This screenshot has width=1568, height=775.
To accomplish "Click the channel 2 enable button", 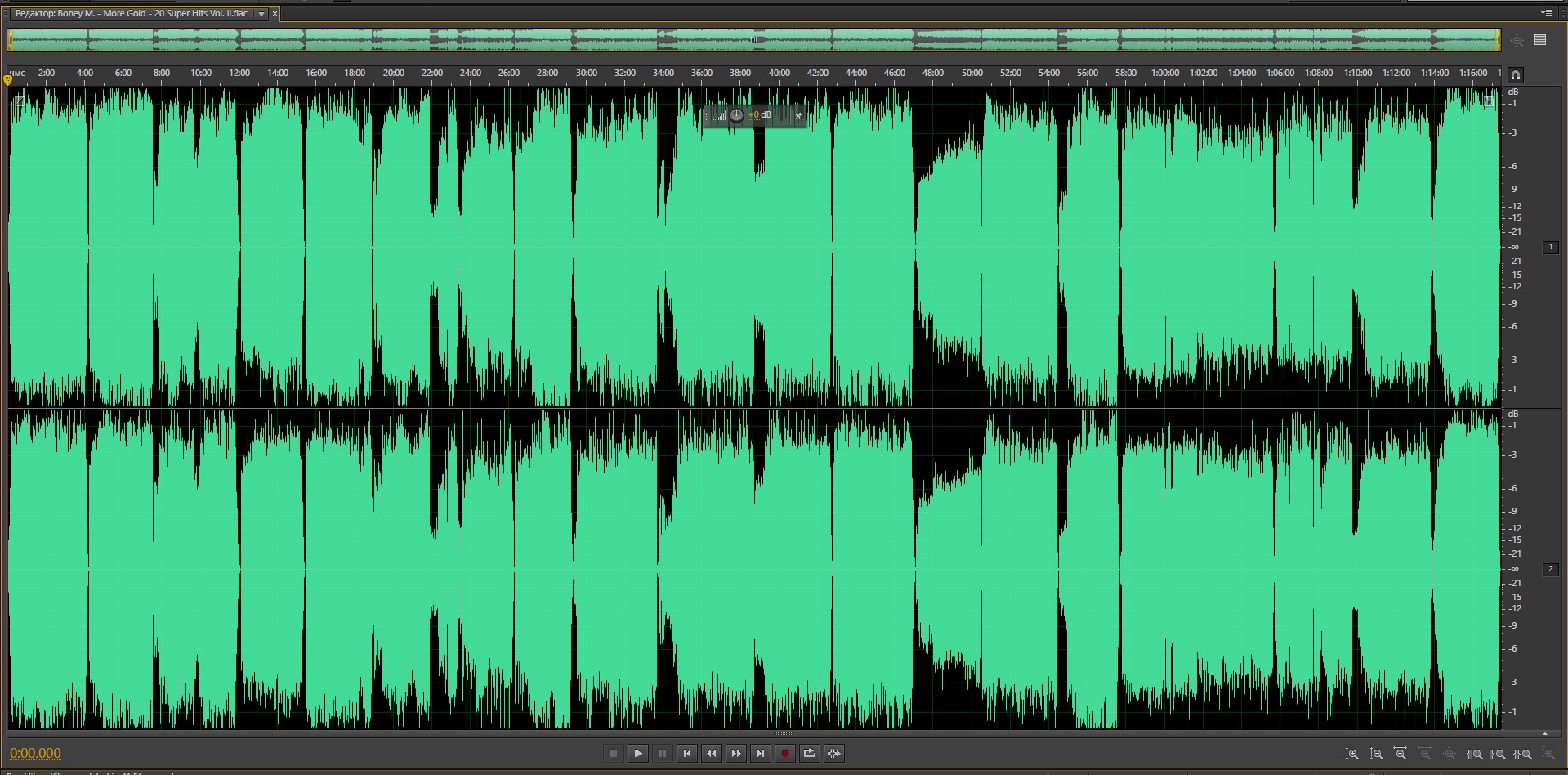I will pyautogui.click(x=1550, y=569).
